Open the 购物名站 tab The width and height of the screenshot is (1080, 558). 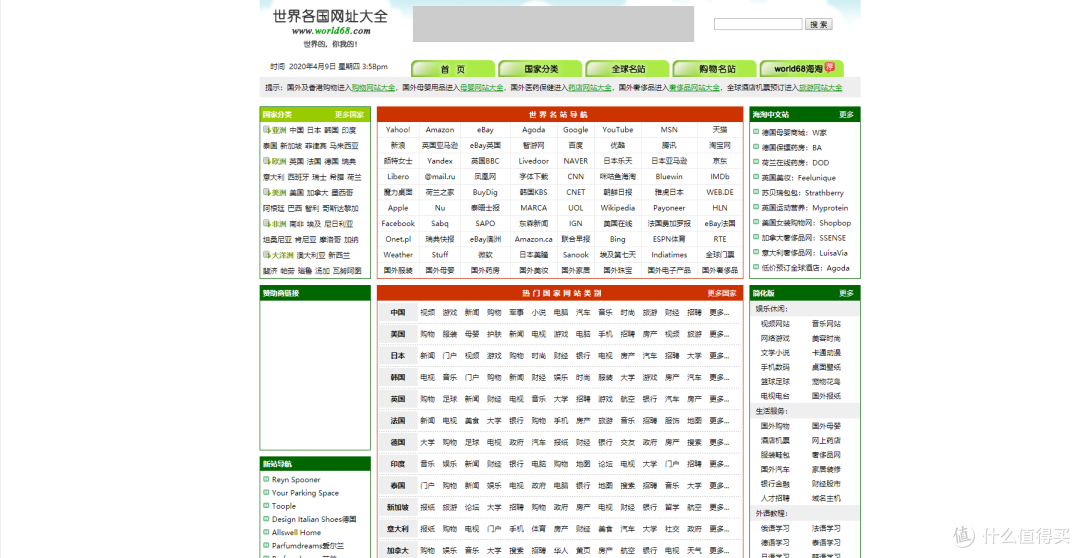pyautogui.click(x=716, y=69)
